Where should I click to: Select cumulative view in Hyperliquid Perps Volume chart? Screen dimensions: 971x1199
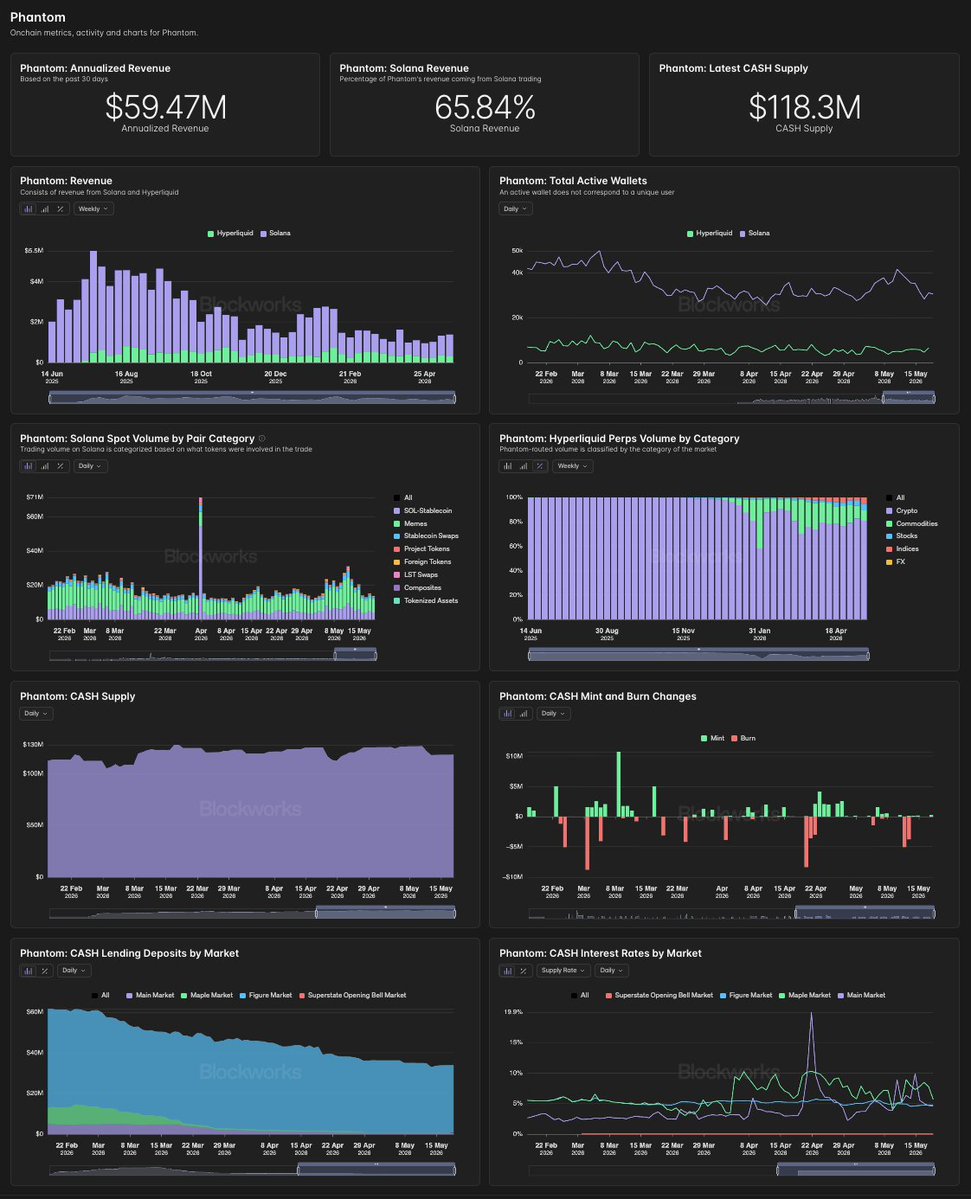coord(524,466)
